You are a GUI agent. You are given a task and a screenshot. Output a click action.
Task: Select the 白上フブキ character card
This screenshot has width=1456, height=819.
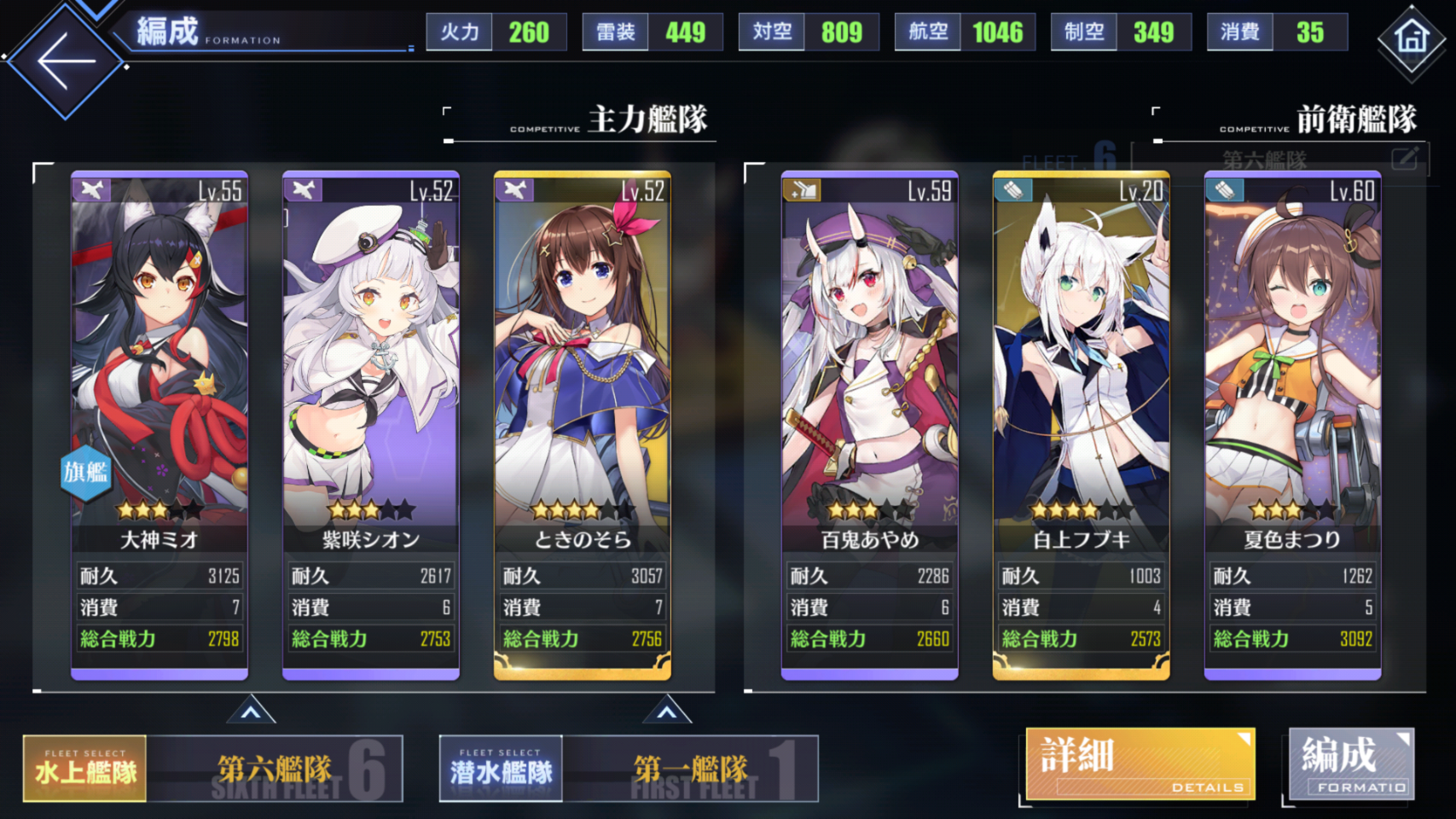(x=1081, y=425)
